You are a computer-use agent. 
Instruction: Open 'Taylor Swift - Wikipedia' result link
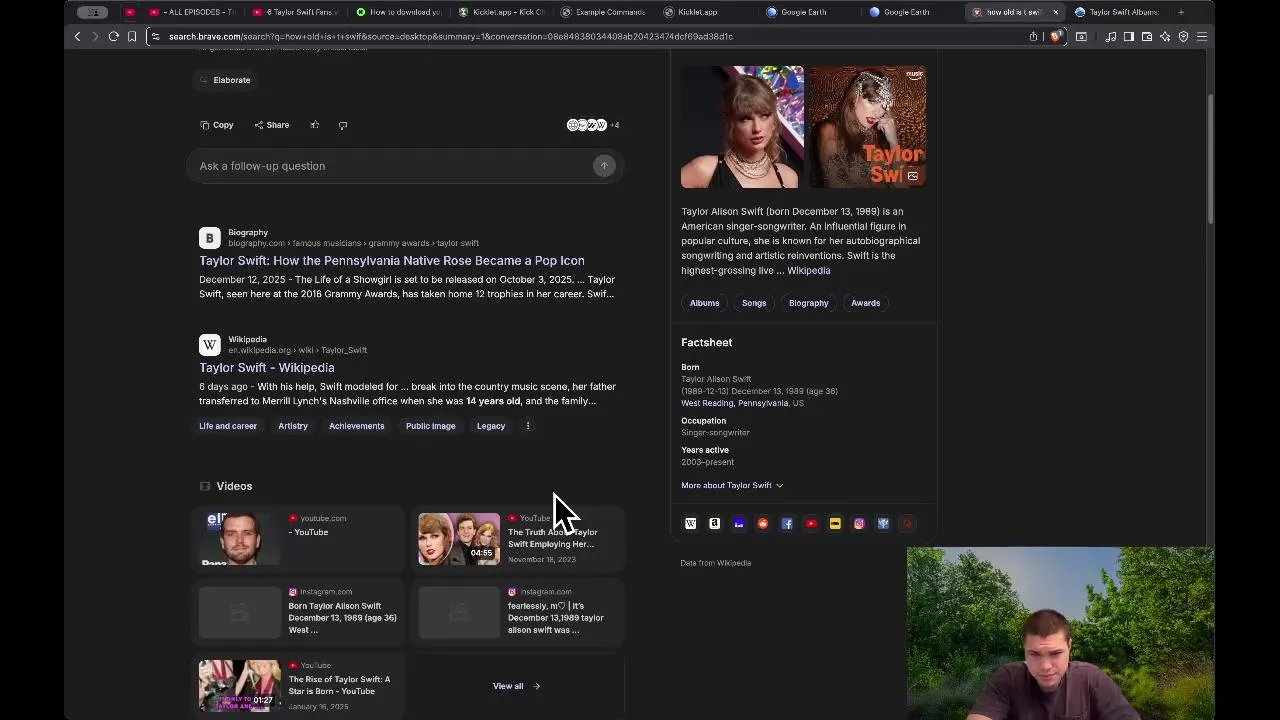(x=267, y=367)
